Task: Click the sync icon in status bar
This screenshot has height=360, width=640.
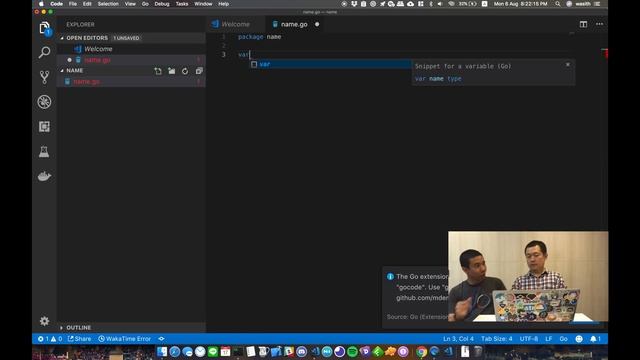Action: pyautogui.click(x=162, y=339)
